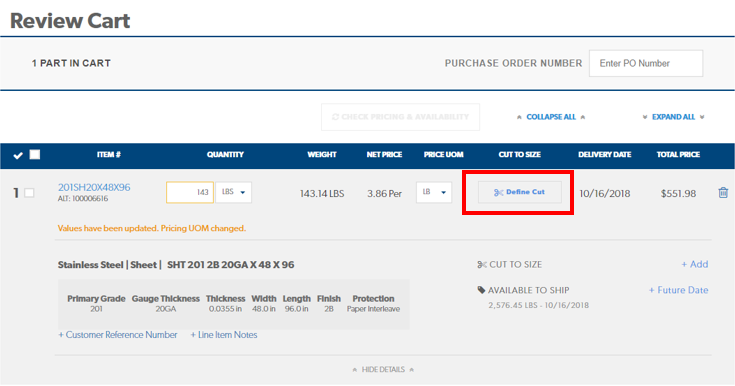Screen dimensions: 735x386
Task: Choose a + Future Date for shipping
Action: tap(678, 290)
